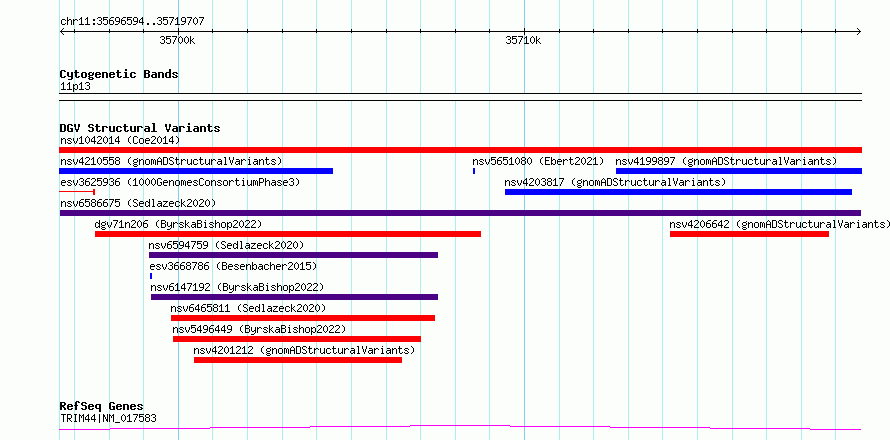Open dgv71n206 (ByrskaBishop2022) label
Image resolution: width=890 pixels, height=440 pixels.
(x=178, y=224)
